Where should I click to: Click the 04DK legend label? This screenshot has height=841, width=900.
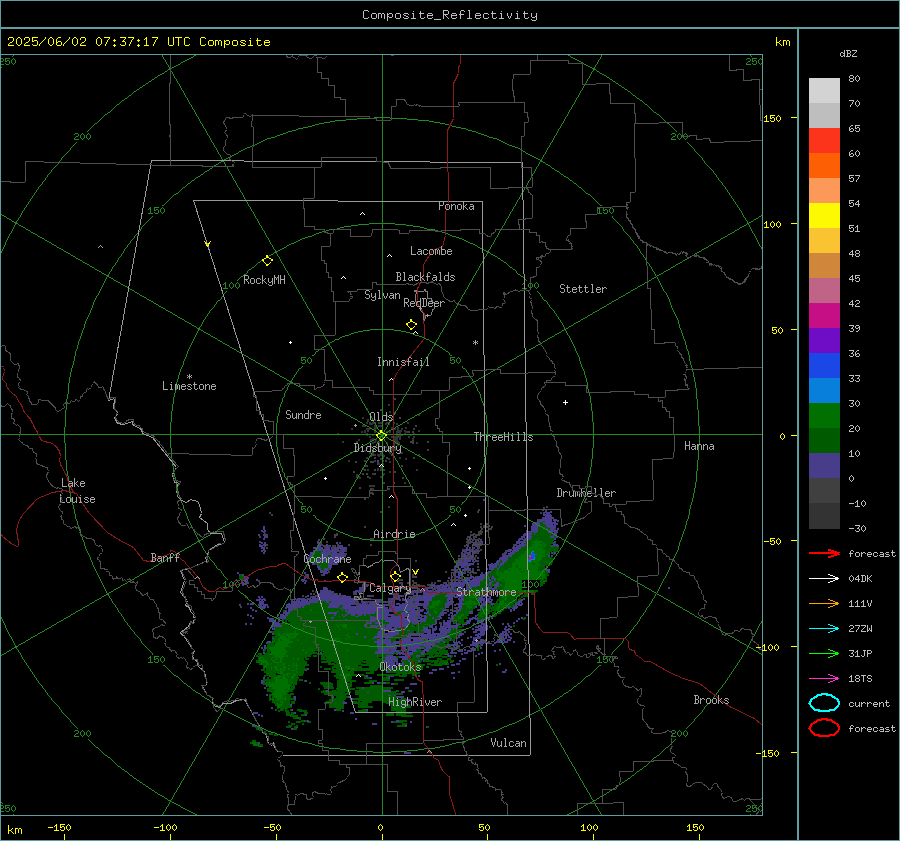pyautogui.click(x=860, y=579)
